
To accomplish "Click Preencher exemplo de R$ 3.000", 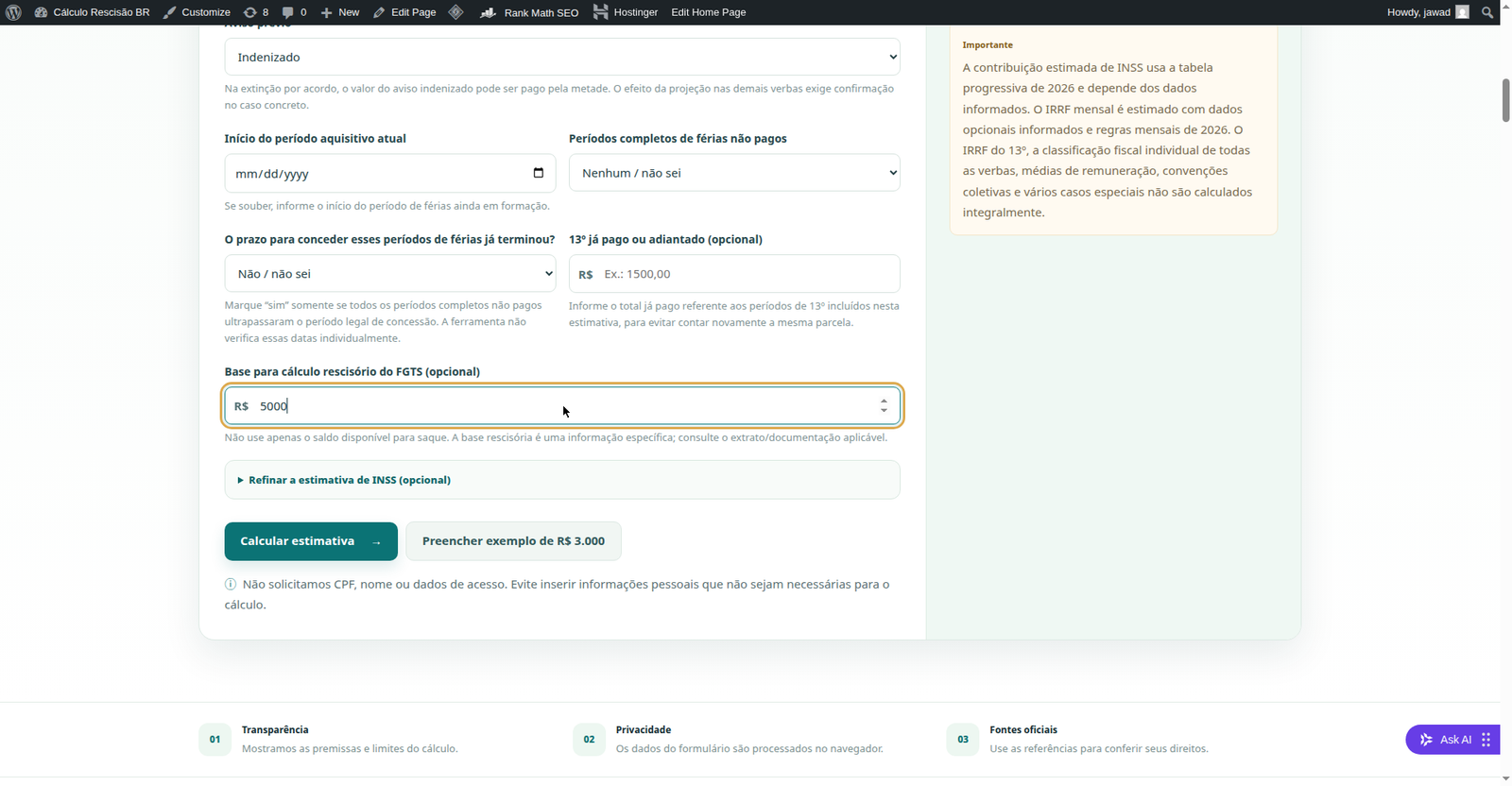I will tap(513, 541).
